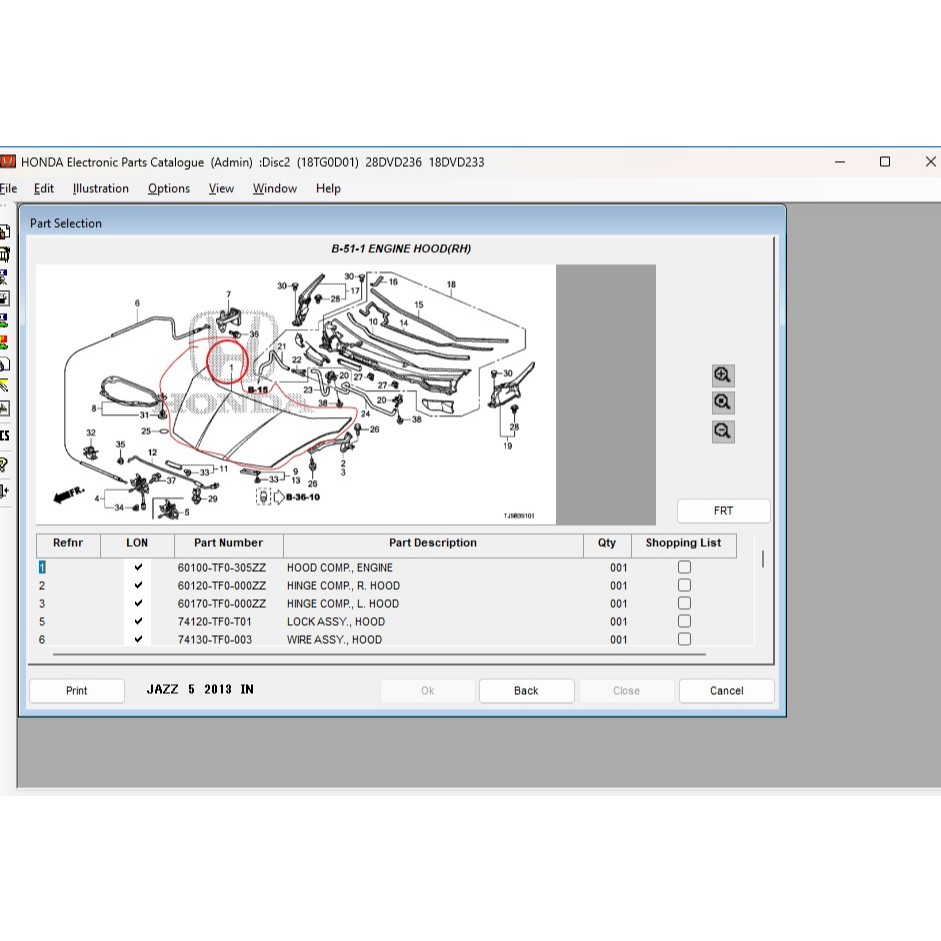Open the Options menu

pyautogui.click(x=169, y=188)
